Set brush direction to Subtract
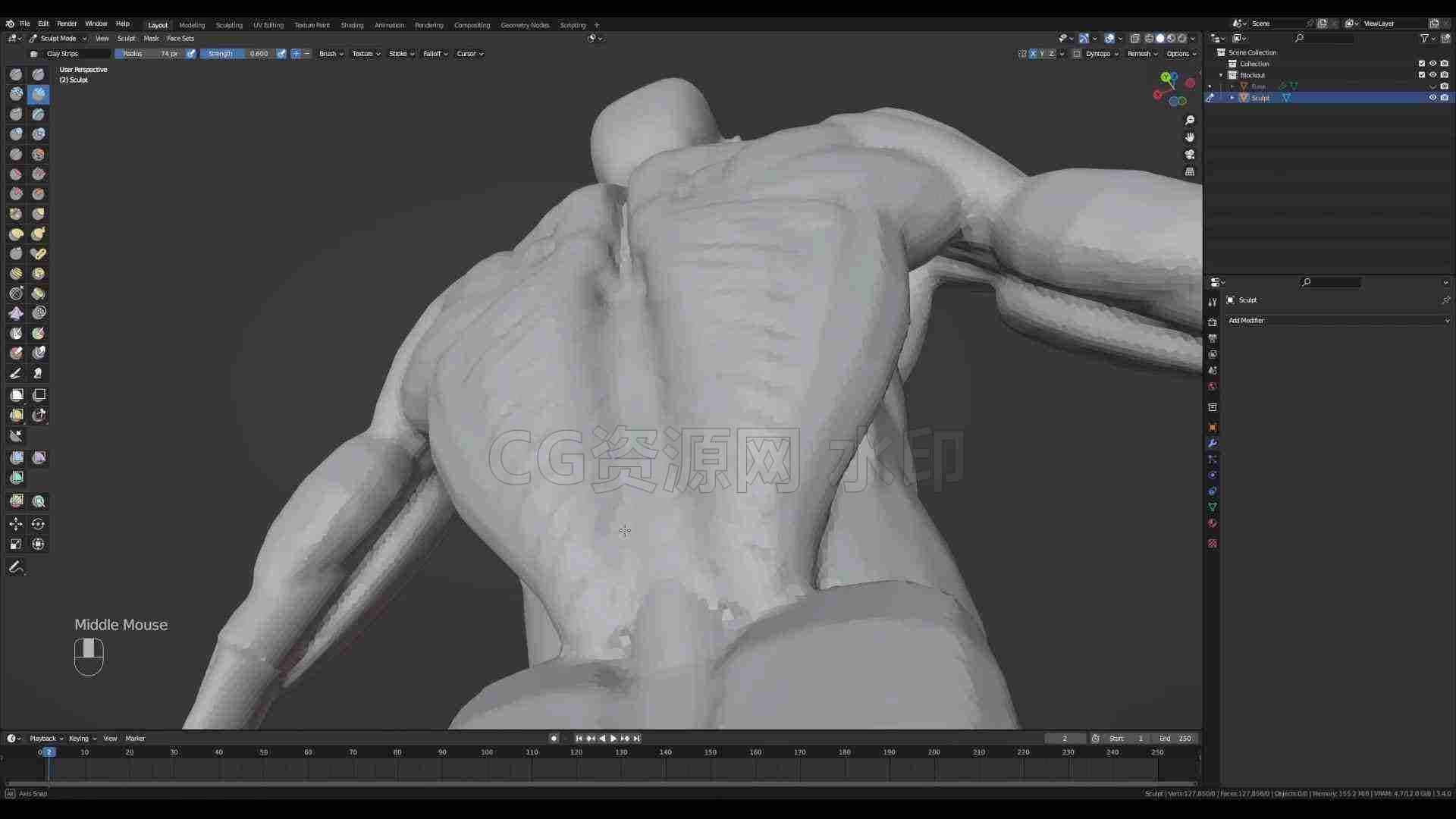 click(307, 54)
